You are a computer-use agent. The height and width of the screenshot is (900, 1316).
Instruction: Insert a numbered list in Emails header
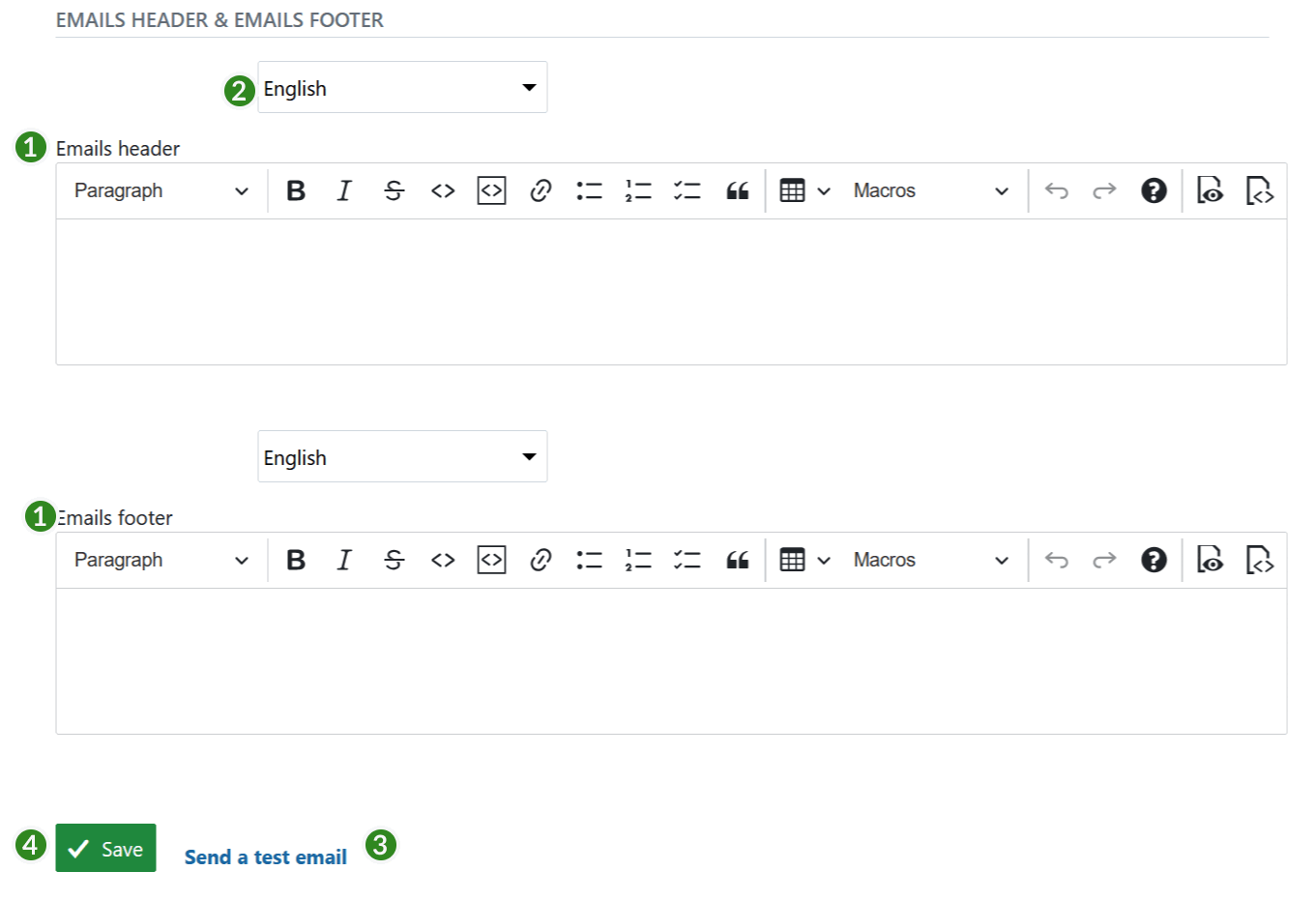coord(638,190)
